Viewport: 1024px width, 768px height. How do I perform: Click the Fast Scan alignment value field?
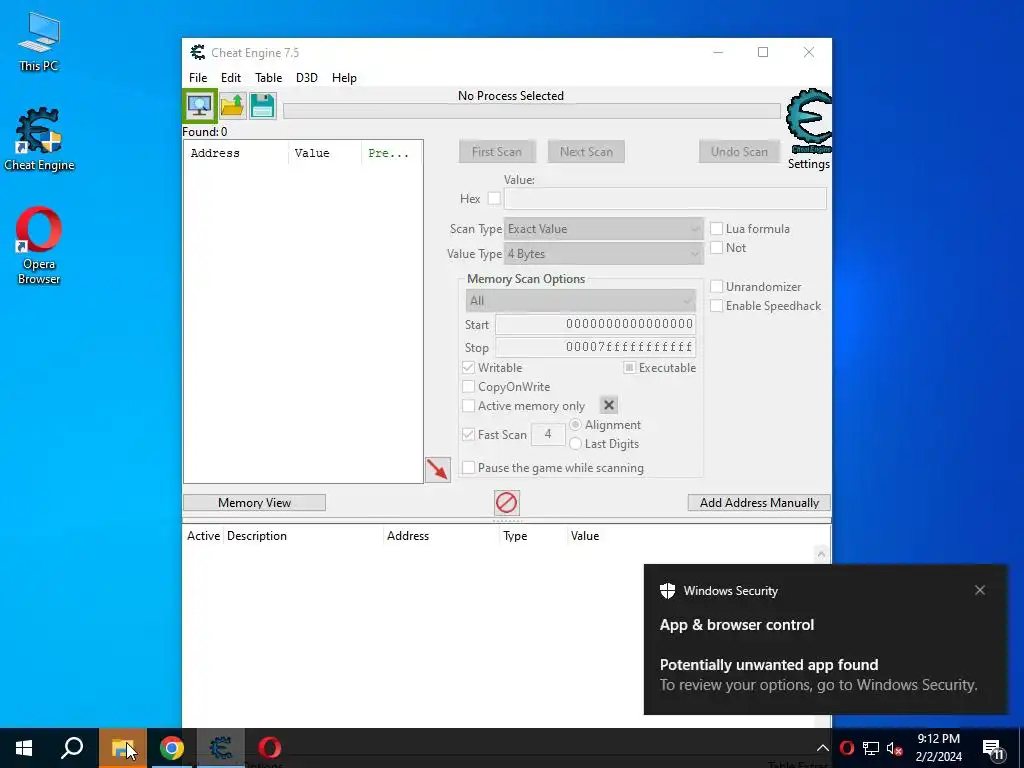coord(548,434)
